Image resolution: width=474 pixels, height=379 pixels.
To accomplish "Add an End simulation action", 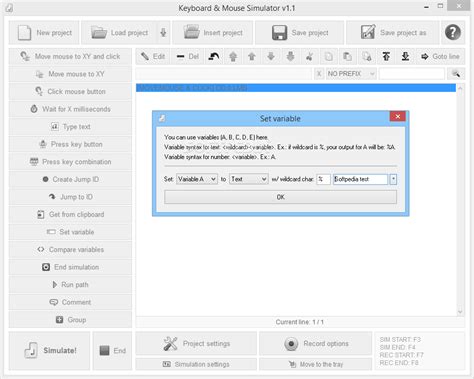I will [x=70, y=267].
